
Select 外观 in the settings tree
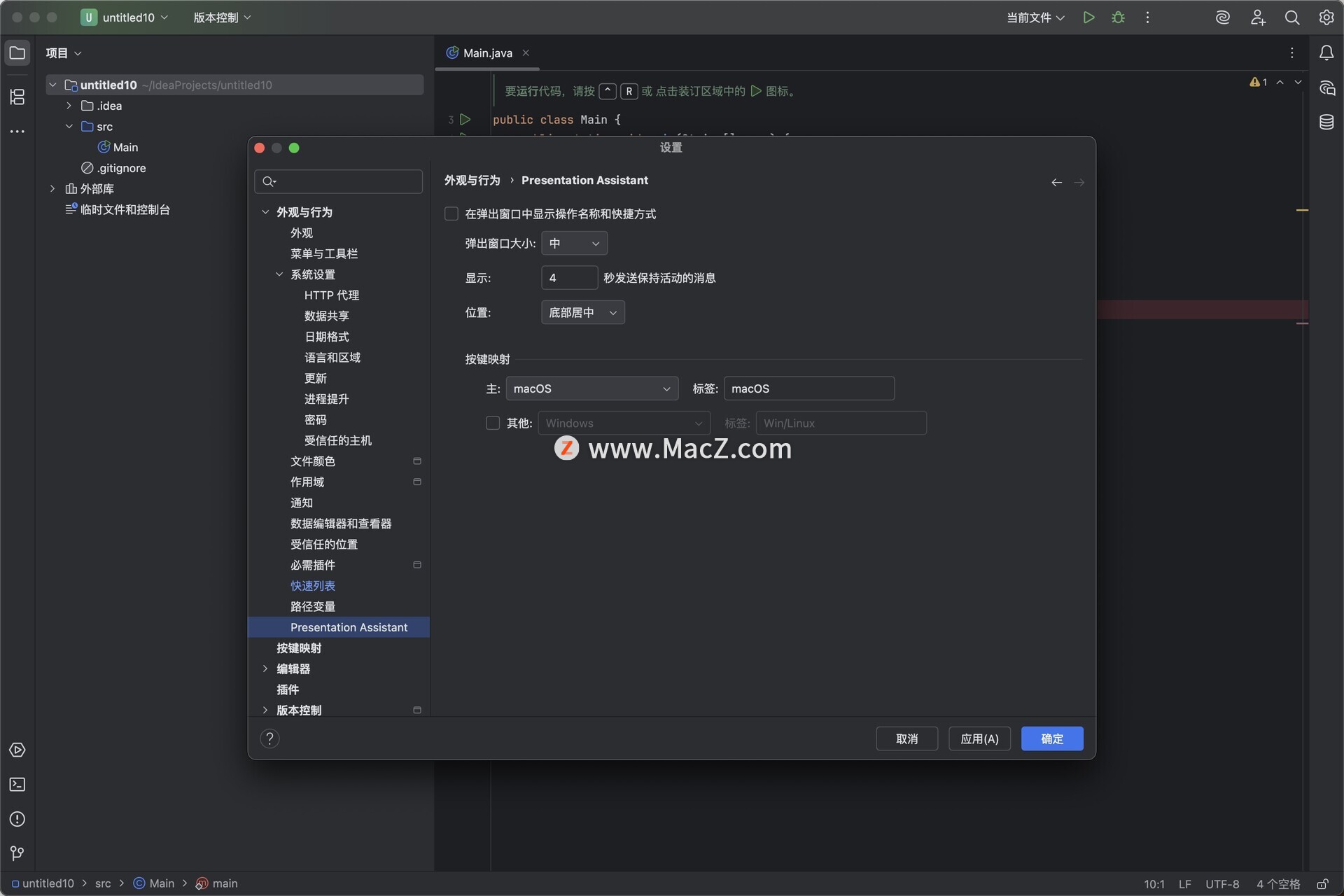click(302, 233)
